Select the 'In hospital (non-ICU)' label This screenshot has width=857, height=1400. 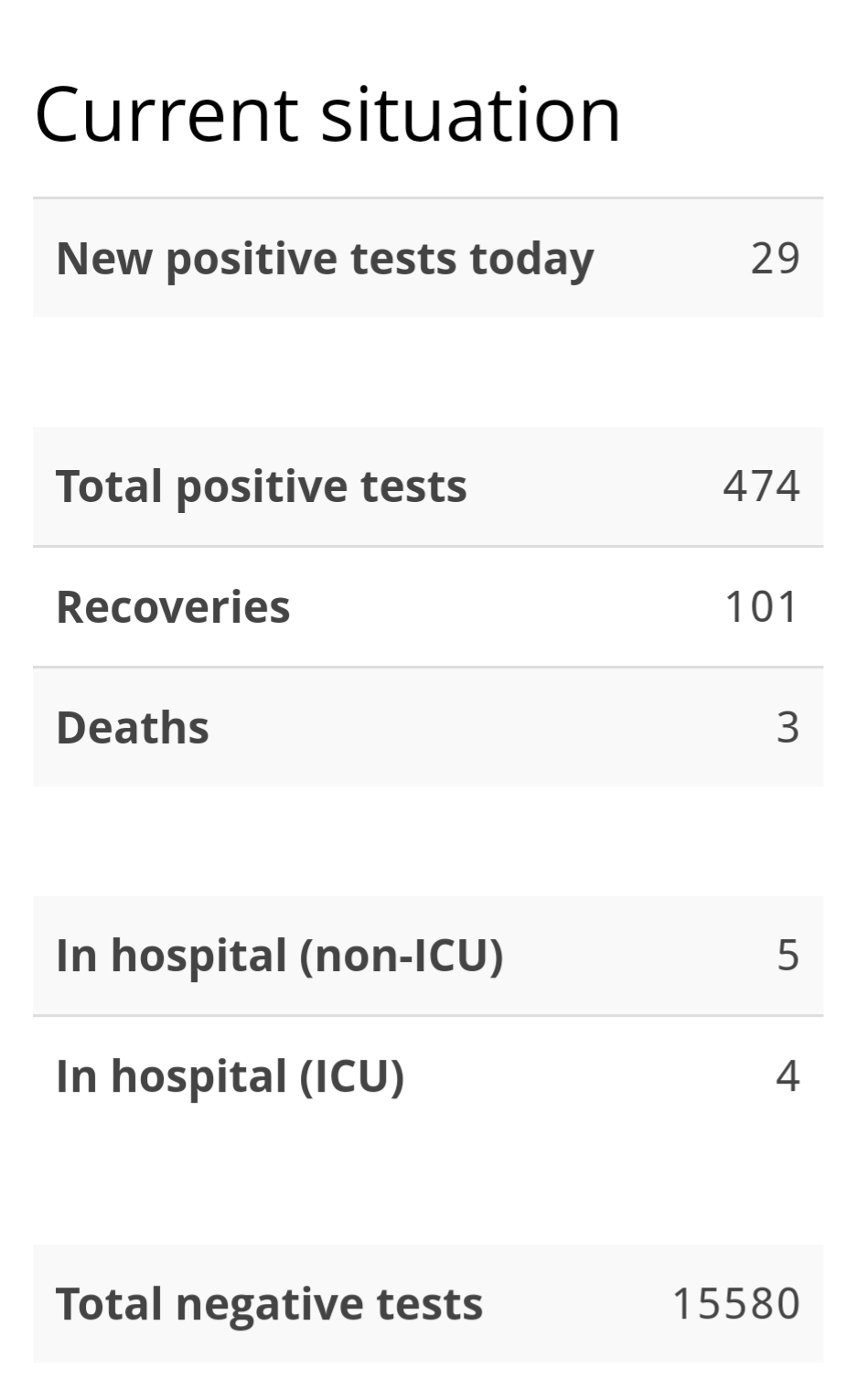(280, 956)
